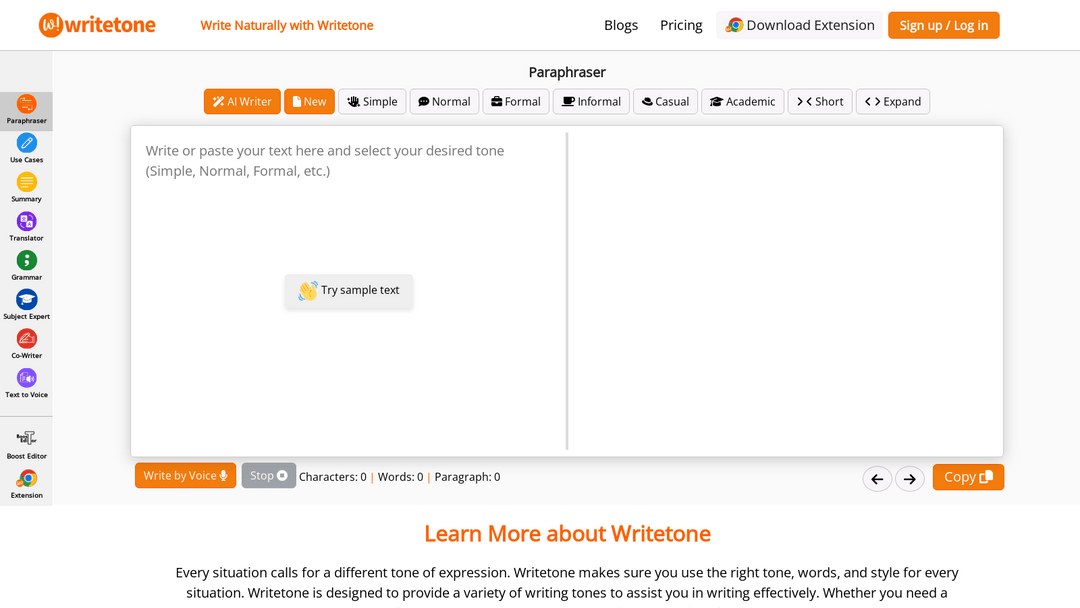Image resolution: width=1080 pixels, height=608 pixels.
Task: Select the Summary tool icon
Action: coord(26,183)
